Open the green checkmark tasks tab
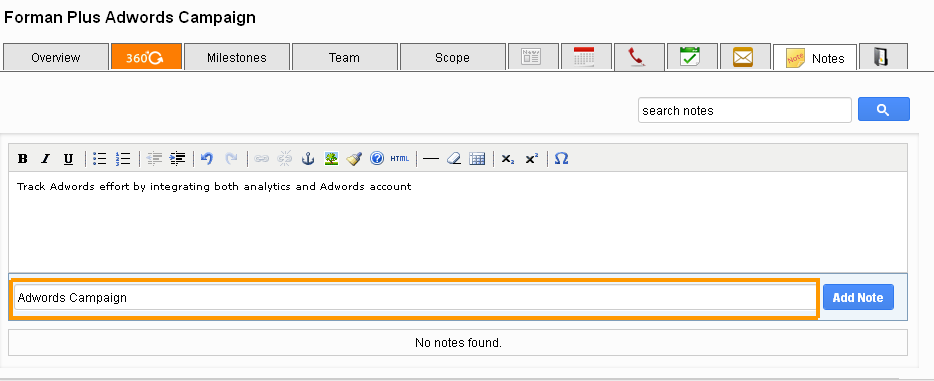 coord(692,57)
